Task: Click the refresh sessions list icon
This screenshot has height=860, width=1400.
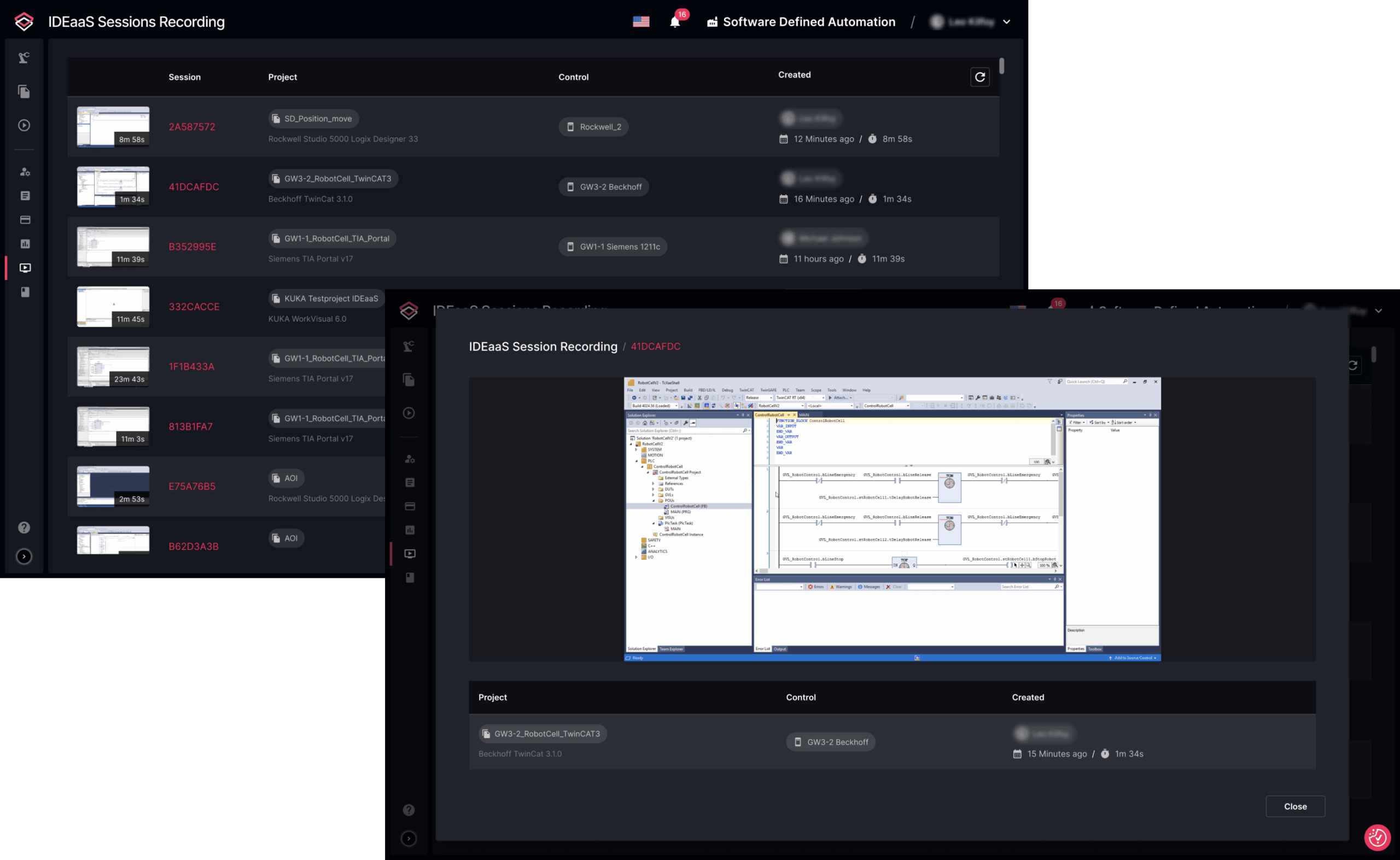Action: pos(979,77)
